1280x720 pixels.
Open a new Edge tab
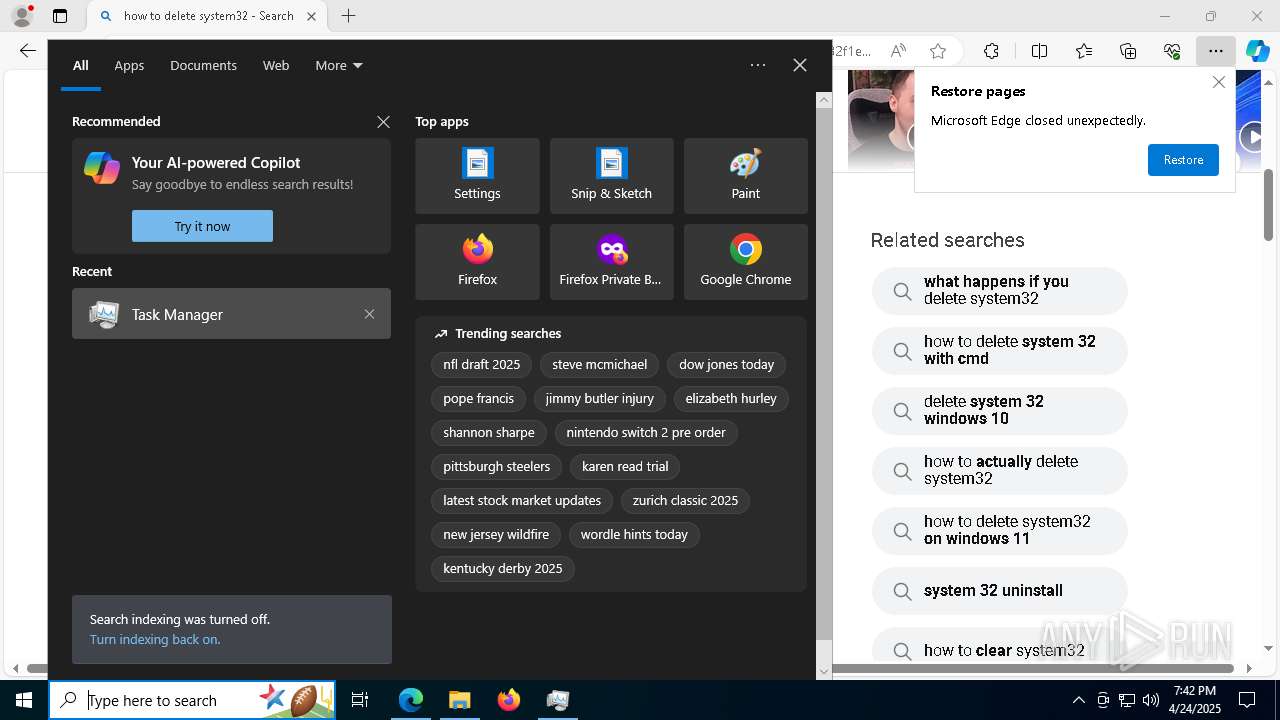tap(348, 16)
